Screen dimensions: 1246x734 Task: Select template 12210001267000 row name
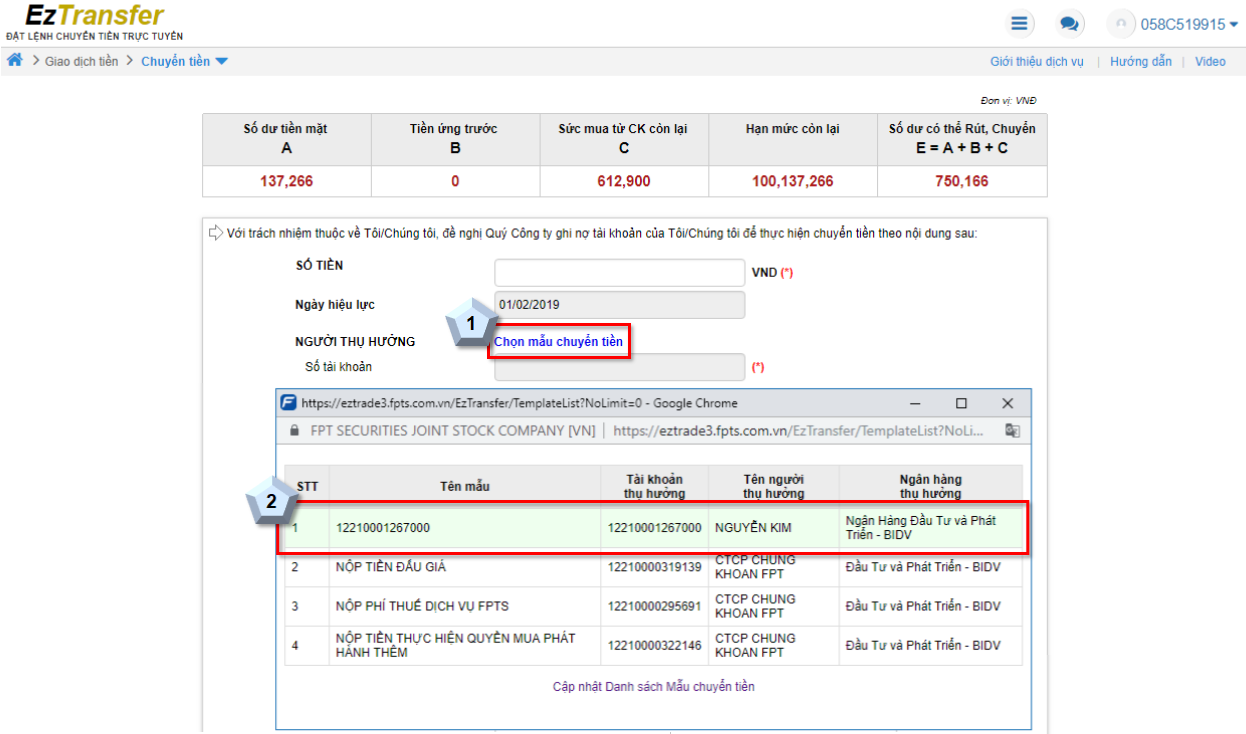point(383,527)
